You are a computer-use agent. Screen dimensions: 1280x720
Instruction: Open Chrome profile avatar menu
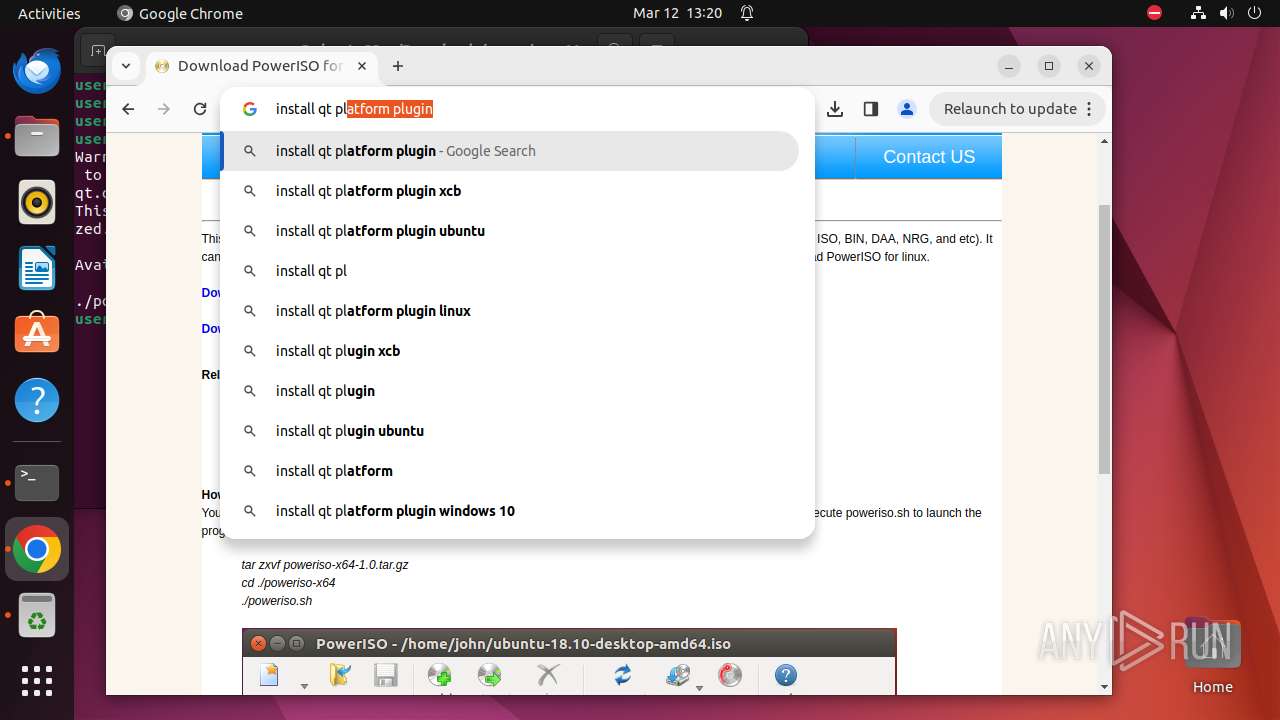(907, 109)
